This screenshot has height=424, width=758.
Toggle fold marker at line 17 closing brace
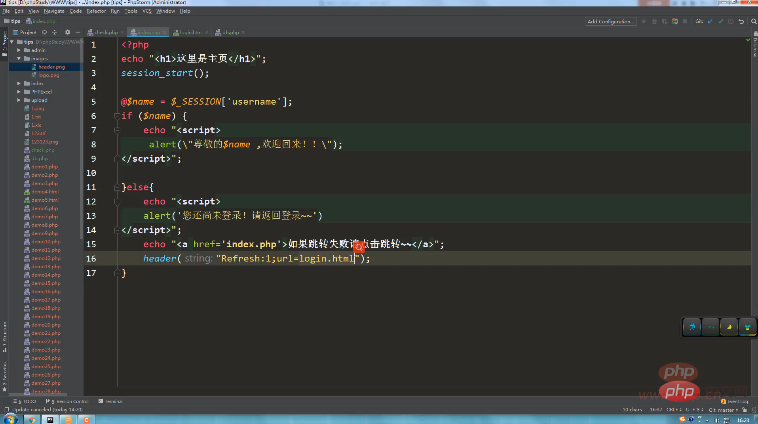coord(117,273)
